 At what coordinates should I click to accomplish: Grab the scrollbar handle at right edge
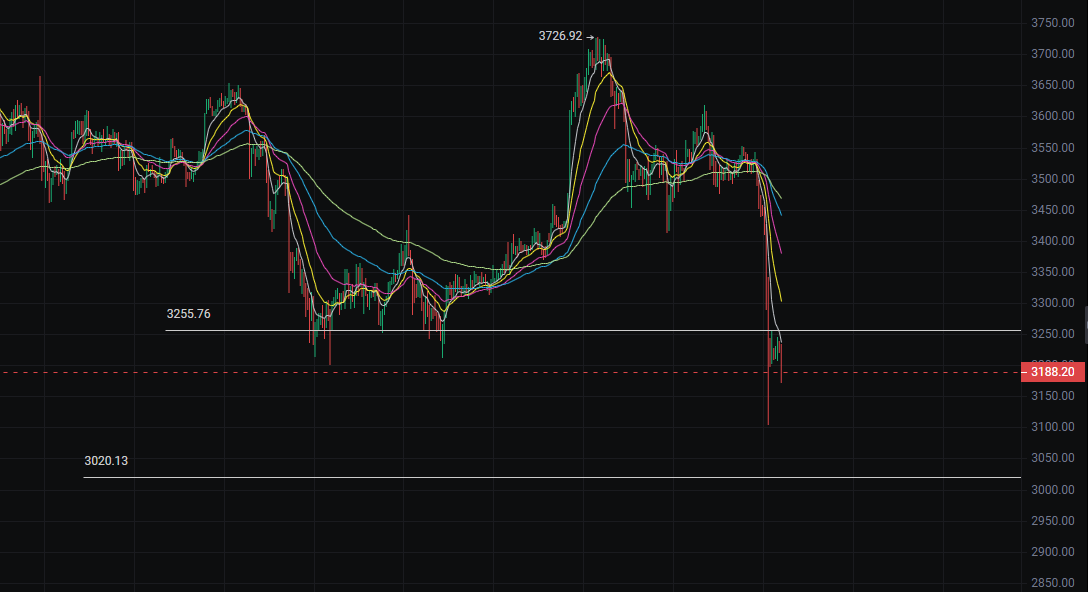coord(1085,323)
